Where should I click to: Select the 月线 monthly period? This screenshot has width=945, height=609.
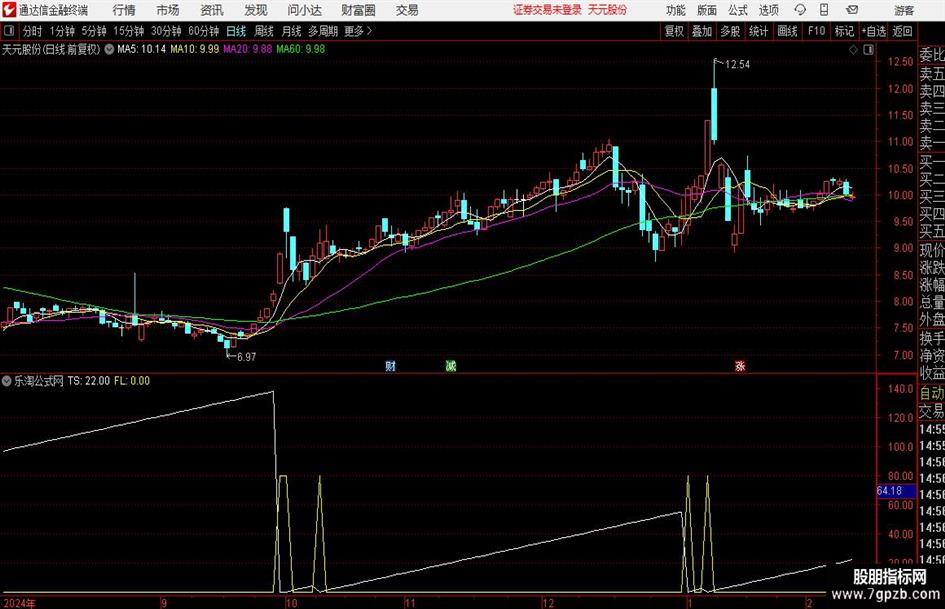pyautogui.click(x=292, y=31)
